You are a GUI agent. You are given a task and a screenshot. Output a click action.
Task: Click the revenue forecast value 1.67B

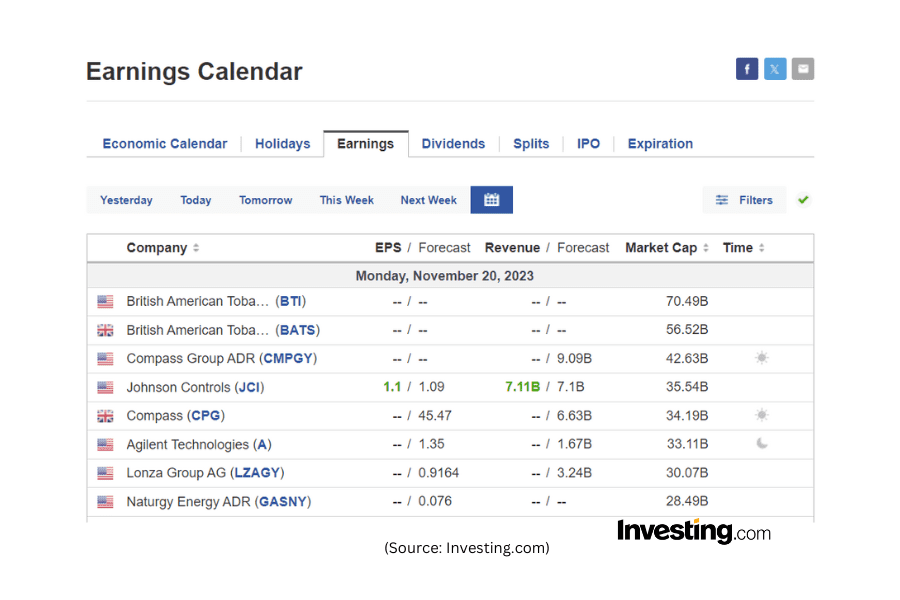tap(574, 444)
